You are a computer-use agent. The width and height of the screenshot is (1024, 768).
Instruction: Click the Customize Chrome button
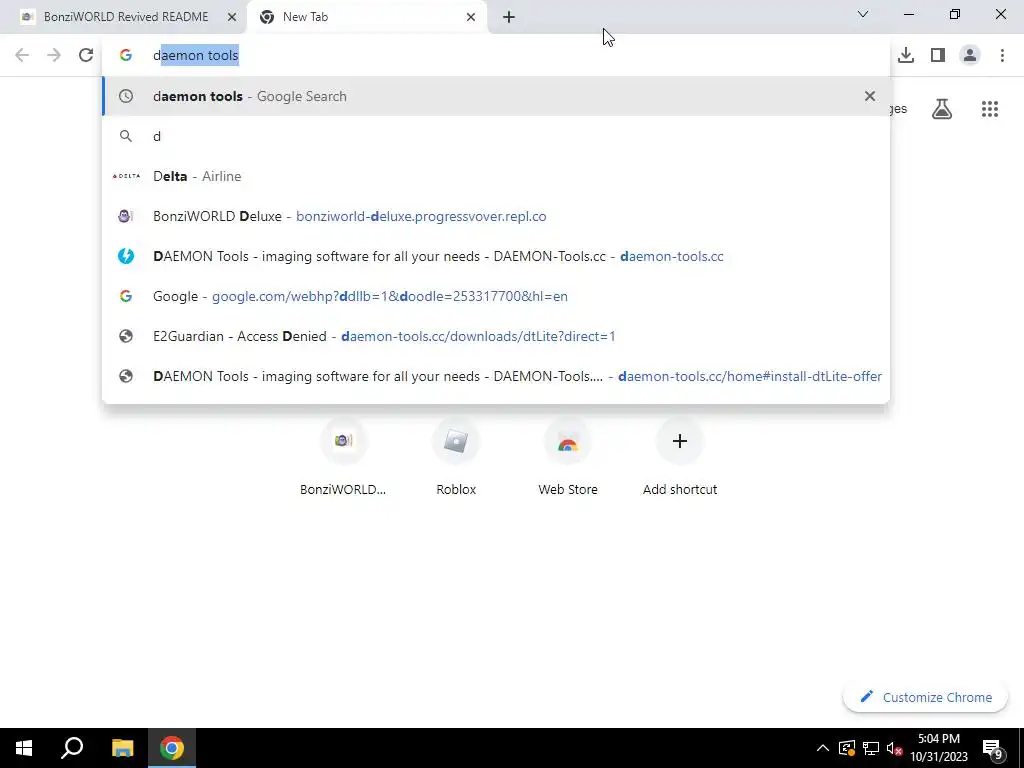pos(925,697)
